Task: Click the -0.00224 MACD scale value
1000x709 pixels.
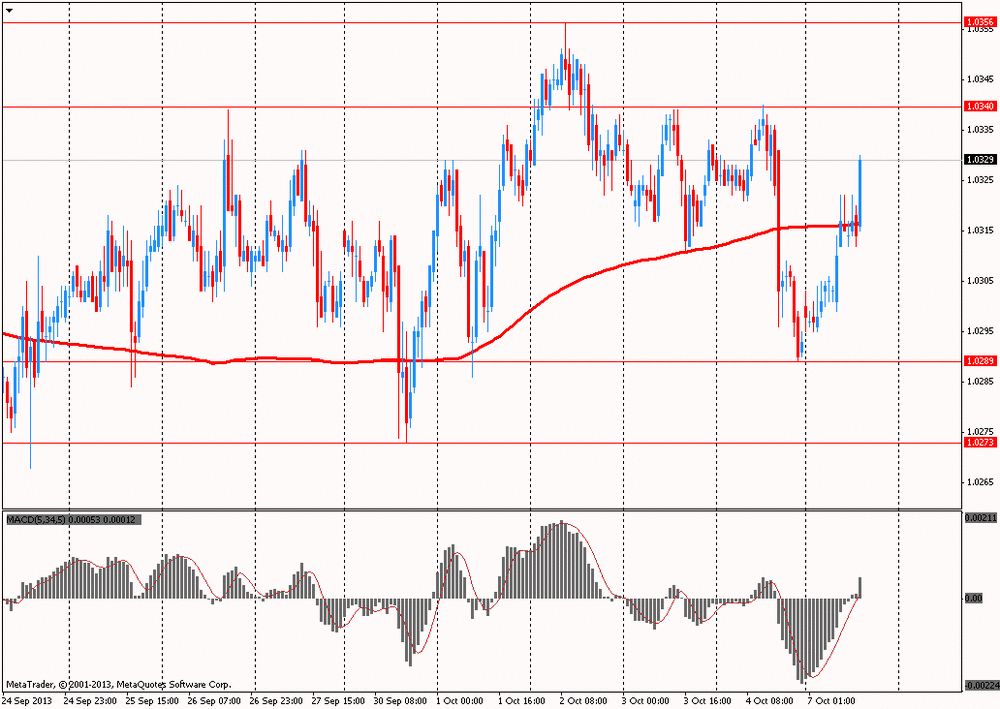Action: [x=978, y=685]
